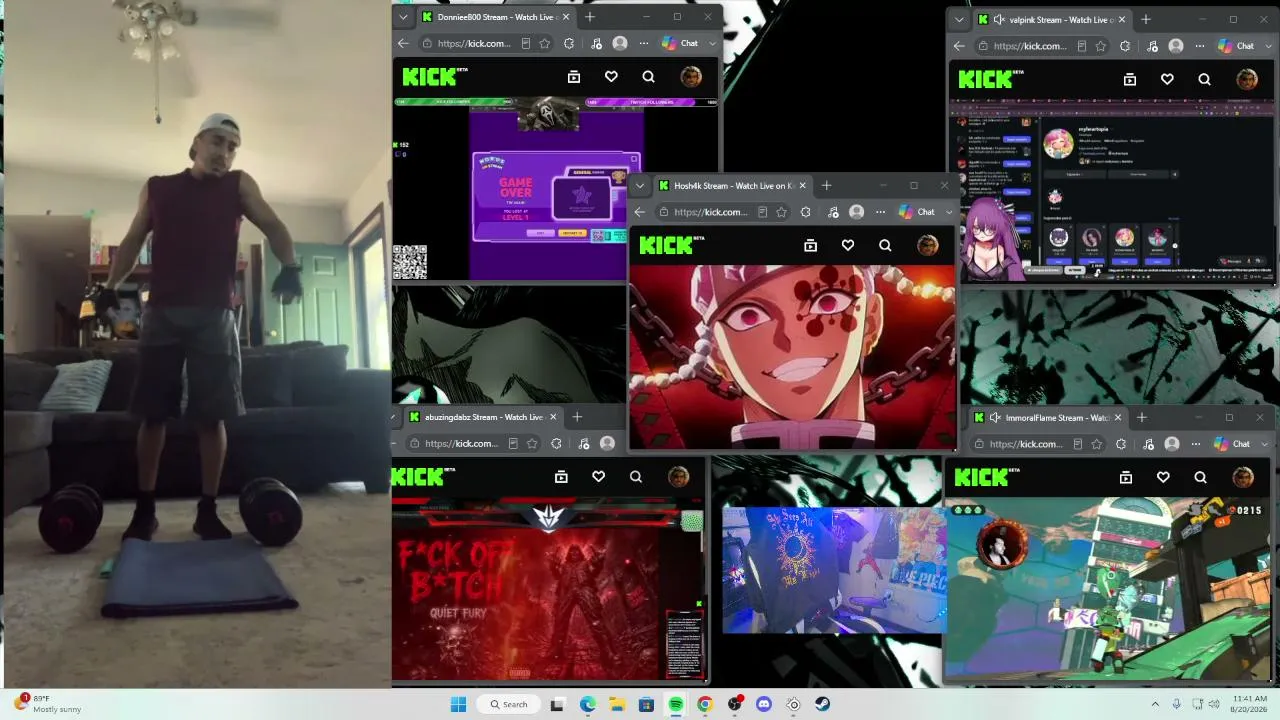Open Kick search in the abuzingdabz window
This screenshot has height=720, width=1280.
click(636, 477)
